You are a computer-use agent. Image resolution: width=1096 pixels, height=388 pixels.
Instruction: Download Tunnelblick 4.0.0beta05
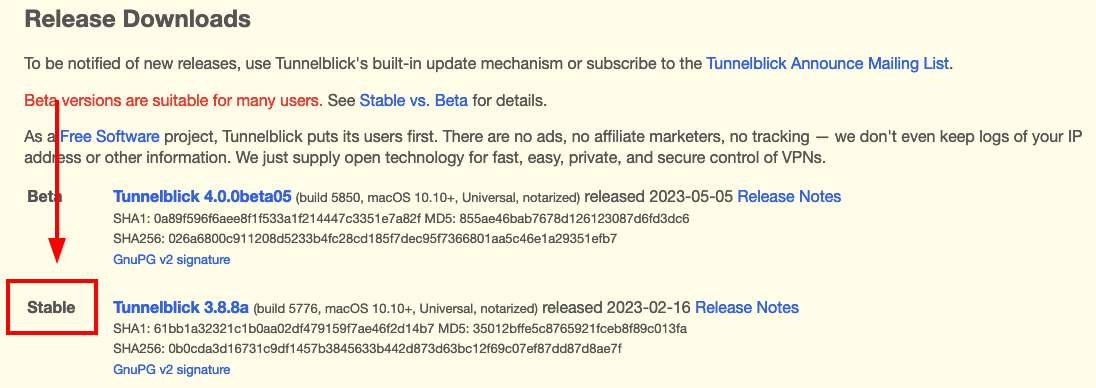coord(202,196)
